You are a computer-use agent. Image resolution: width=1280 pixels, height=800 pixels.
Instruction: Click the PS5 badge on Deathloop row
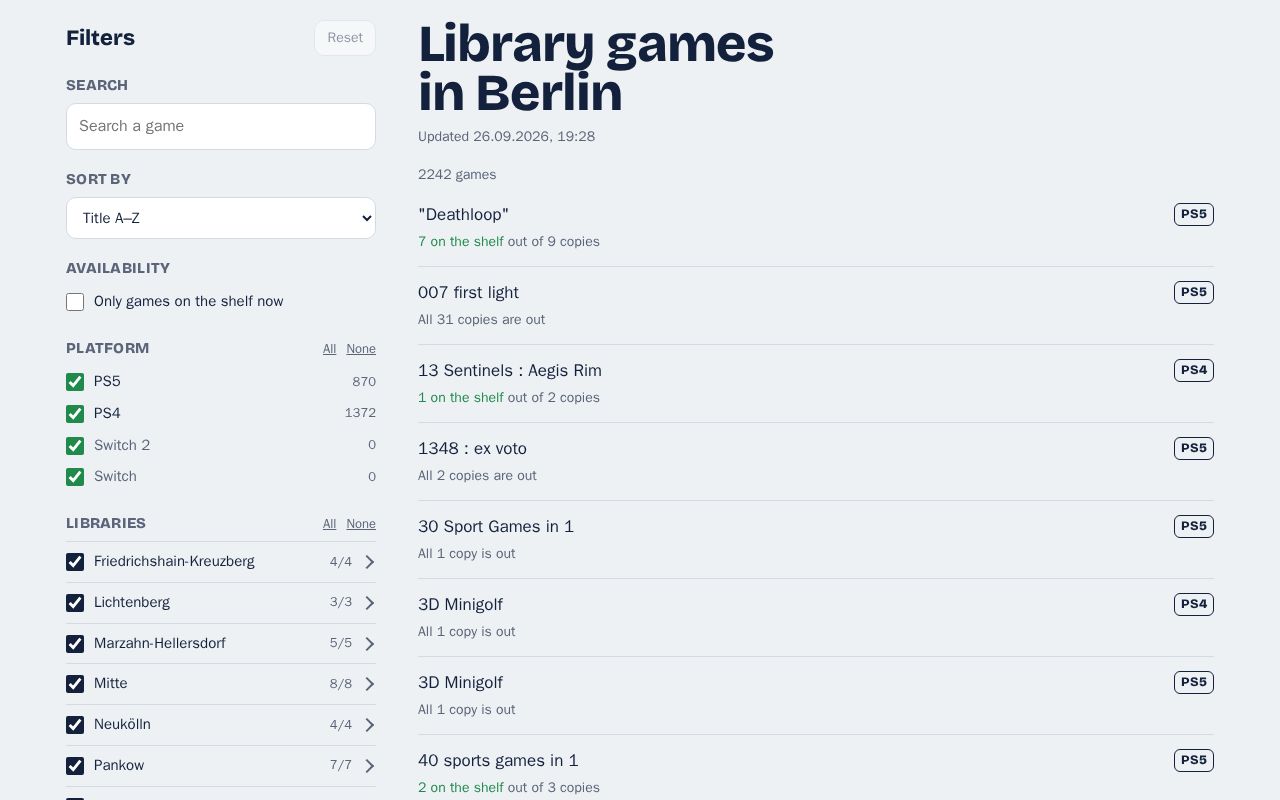tap(1194, 215)
